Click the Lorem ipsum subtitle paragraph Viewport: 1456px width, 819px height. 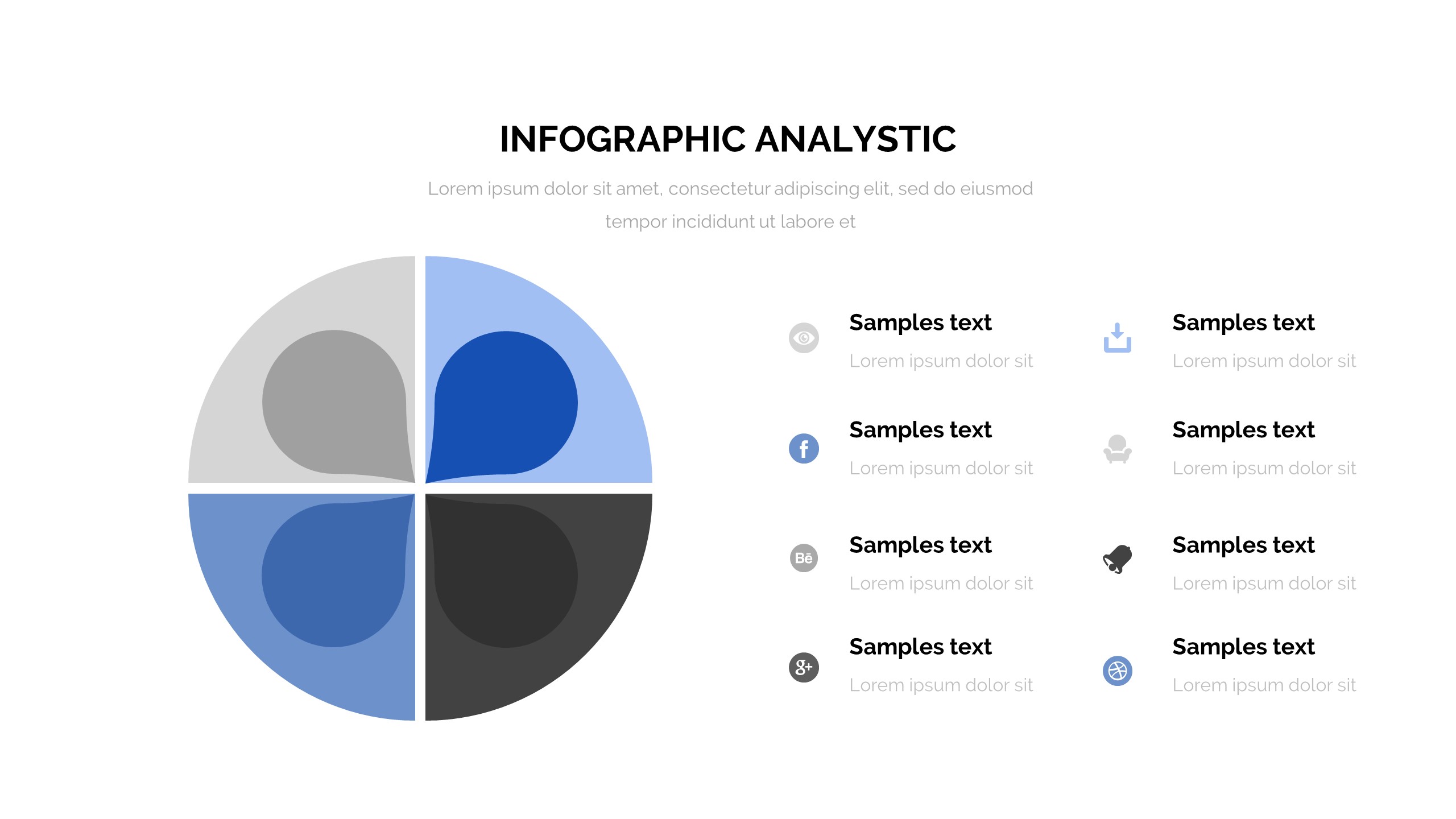coord(730,205)
